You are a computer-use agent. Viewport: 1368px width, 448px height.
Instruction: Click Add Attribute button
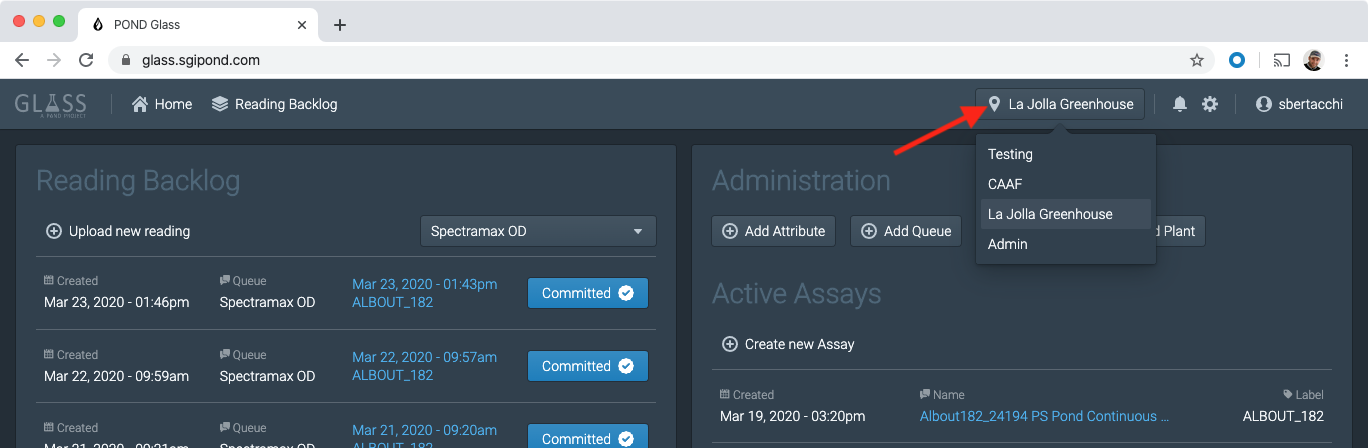click(774, 231)
